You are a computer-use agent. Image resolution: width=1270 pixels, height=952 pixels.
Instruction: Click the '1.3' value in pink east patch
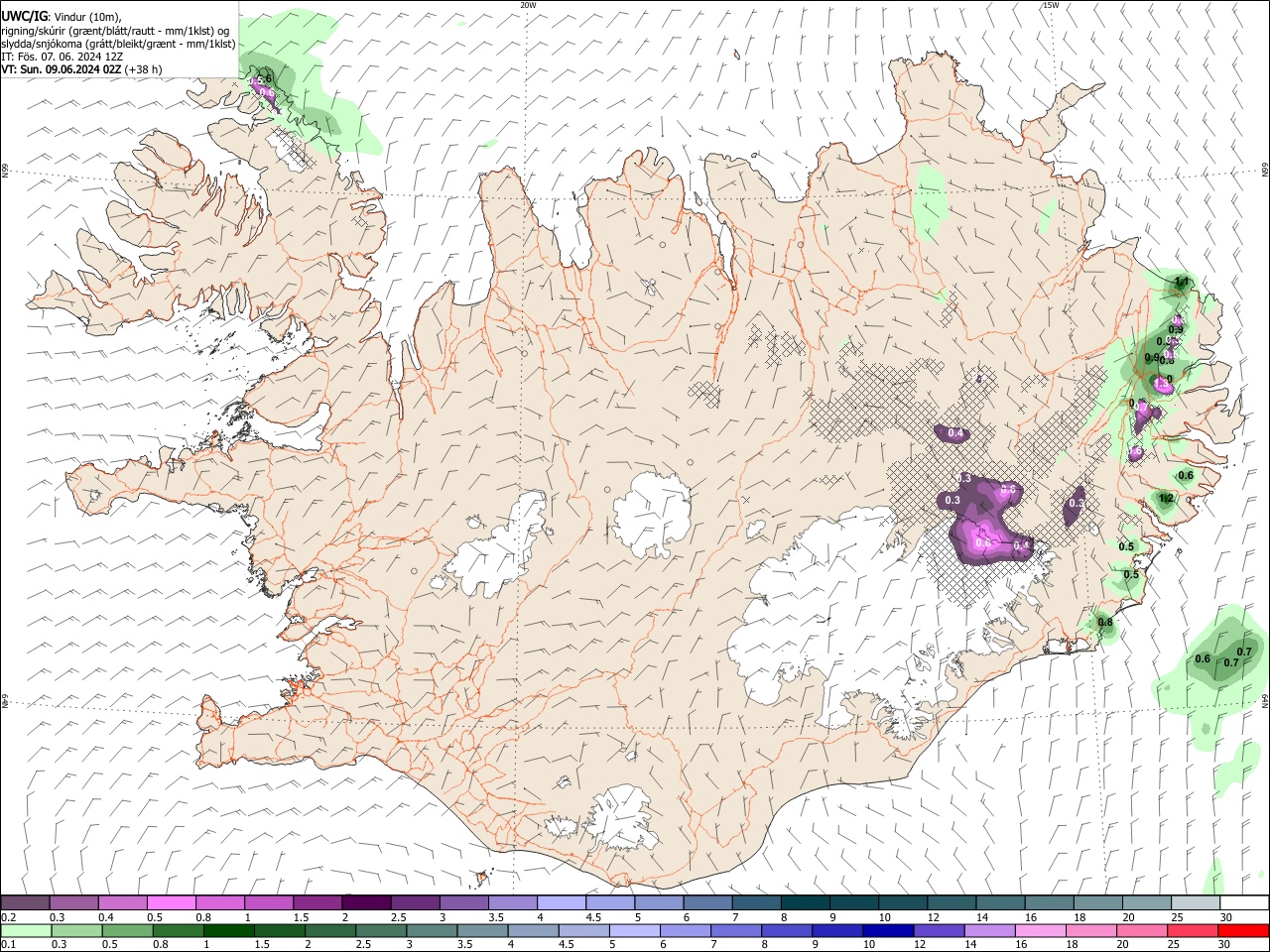click(x=1163, y=382)
